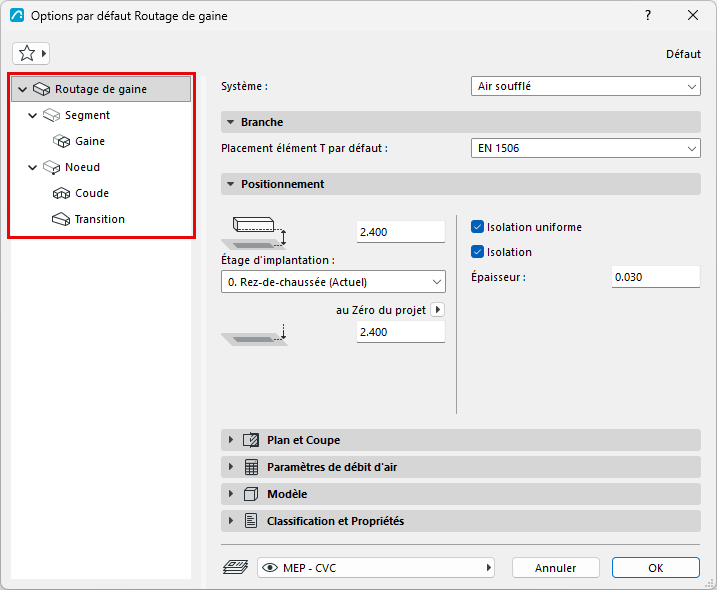
Task: Click elevation to project zero icon
Action: pos(255,336)
